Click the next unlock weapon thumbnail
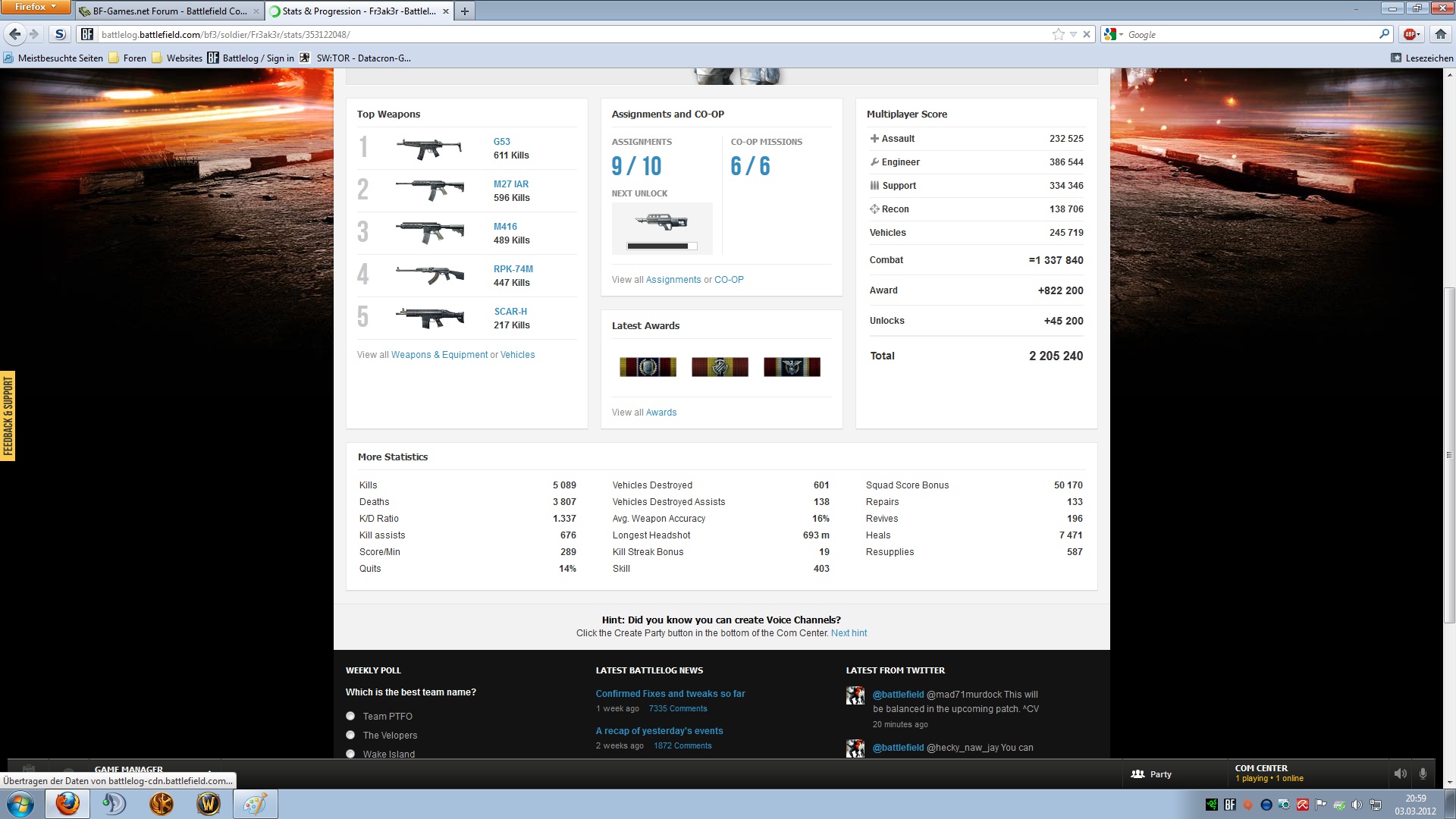This screenshot has height=819, width=1456. tap(661, 221)
